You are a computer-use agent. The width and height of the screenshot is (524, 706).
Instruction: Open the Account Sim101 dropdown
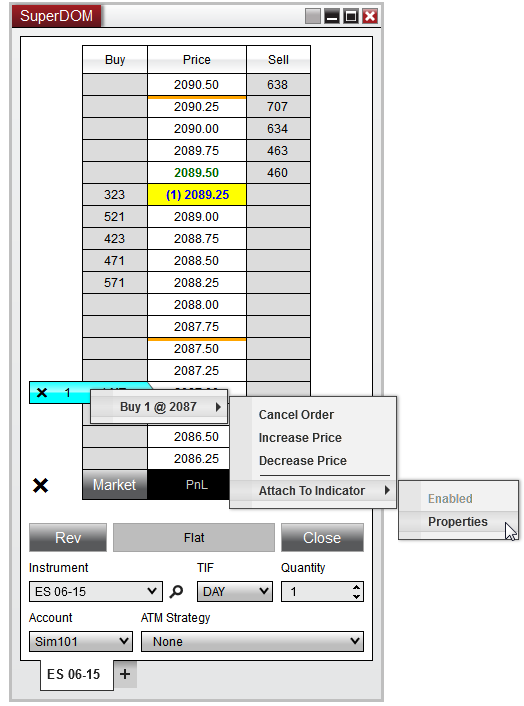81,641
